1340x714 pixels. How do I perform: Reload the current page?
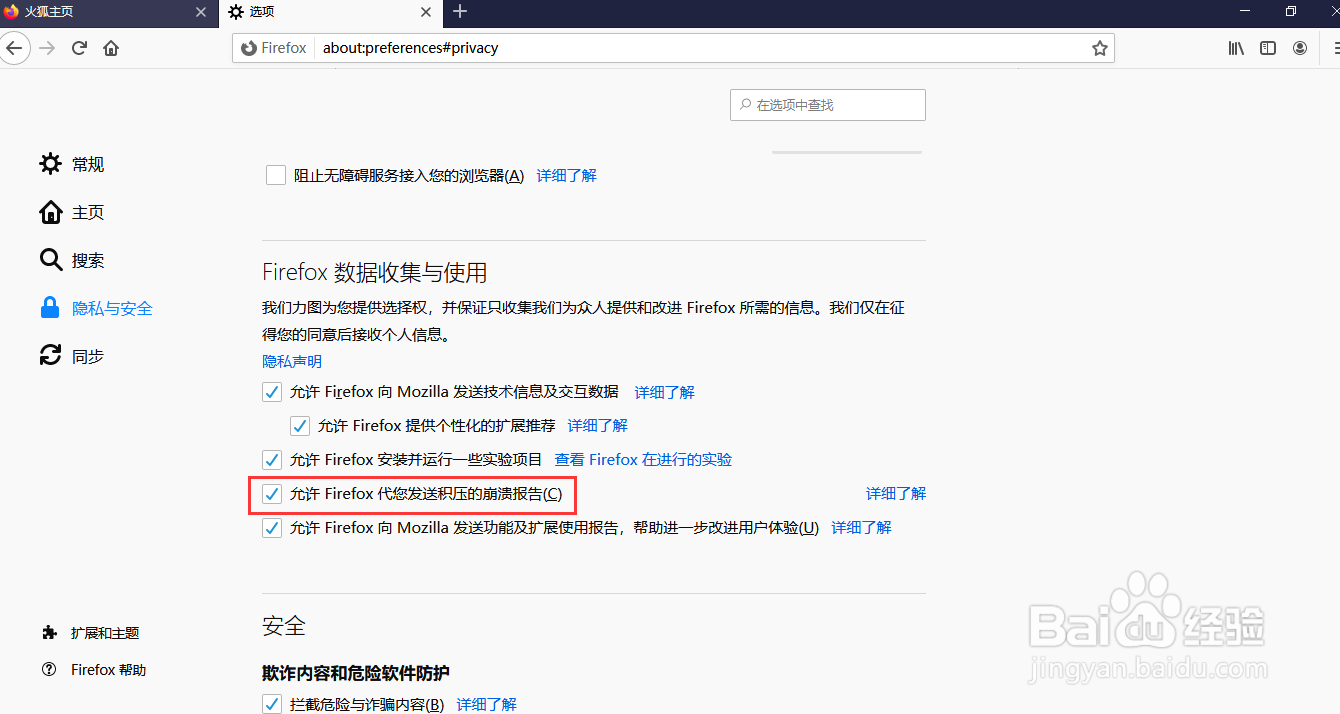point(79,48)
